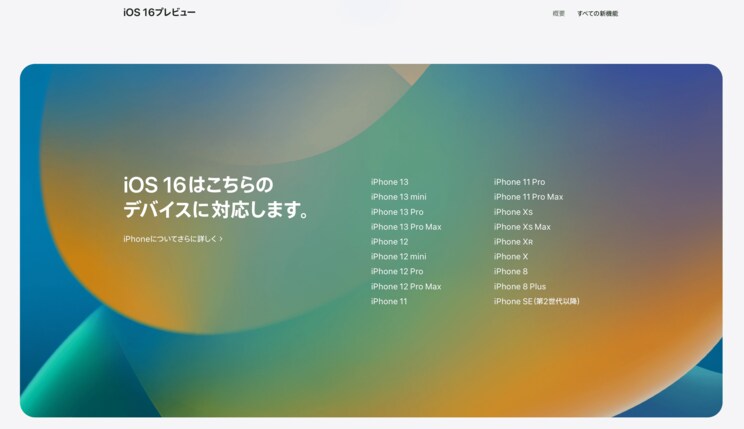Image resolution: width=744 pixels, height=429 pixels.
Task: Click the iPhone 11 entry in first column
Action: (388, 301)
